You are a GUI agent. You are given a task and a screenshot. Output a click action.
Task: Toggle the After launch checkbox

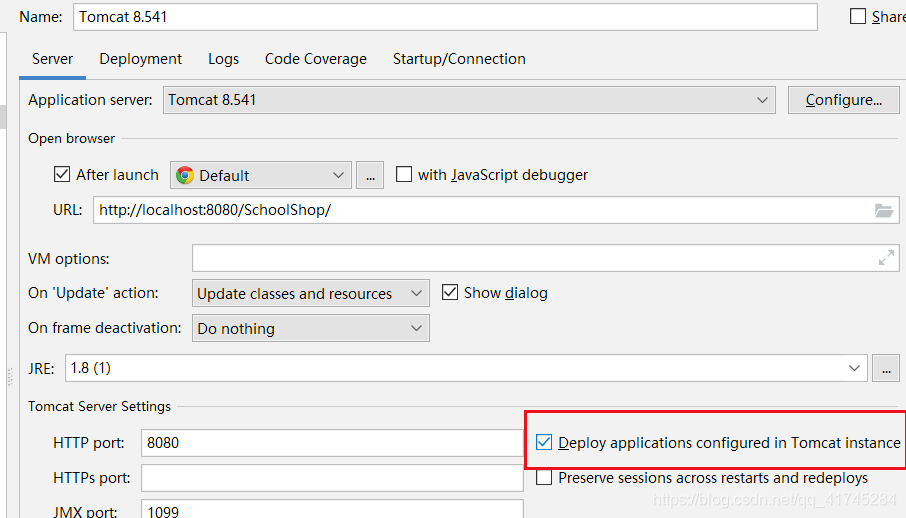pyautogui.click(x=62, y=174)
